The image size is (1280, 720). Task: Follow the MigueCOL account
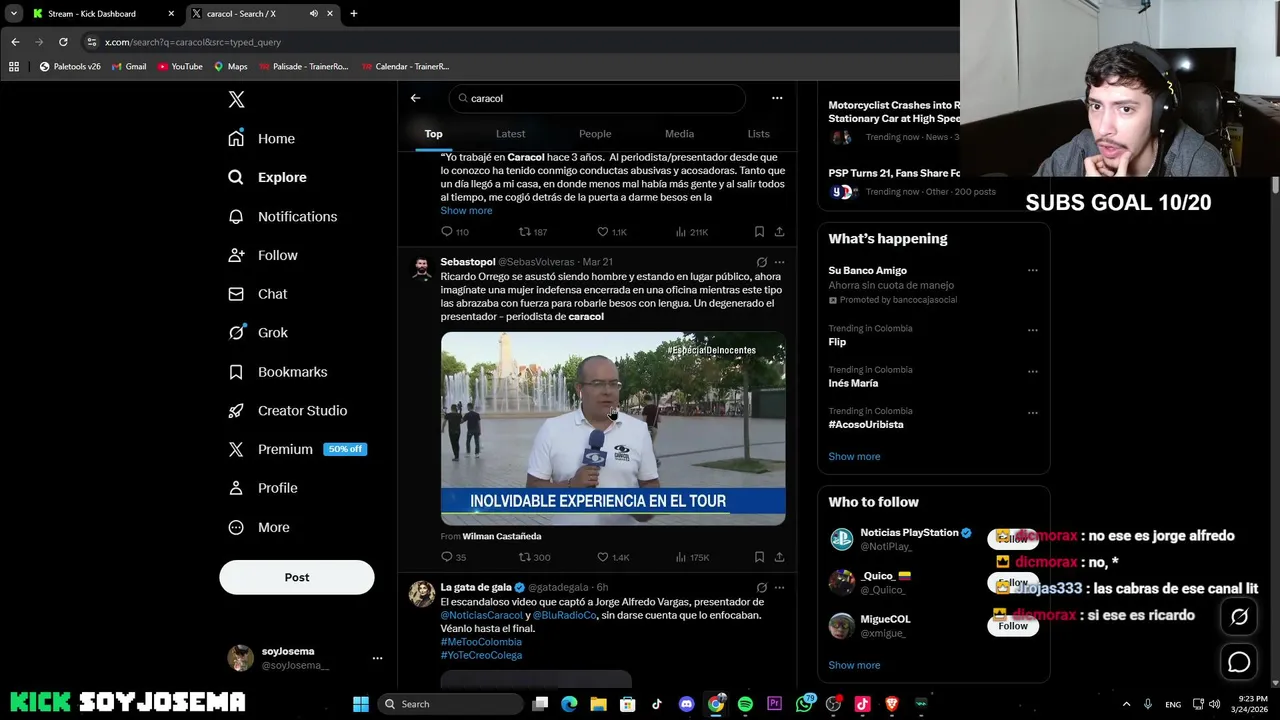point(1012,626)
